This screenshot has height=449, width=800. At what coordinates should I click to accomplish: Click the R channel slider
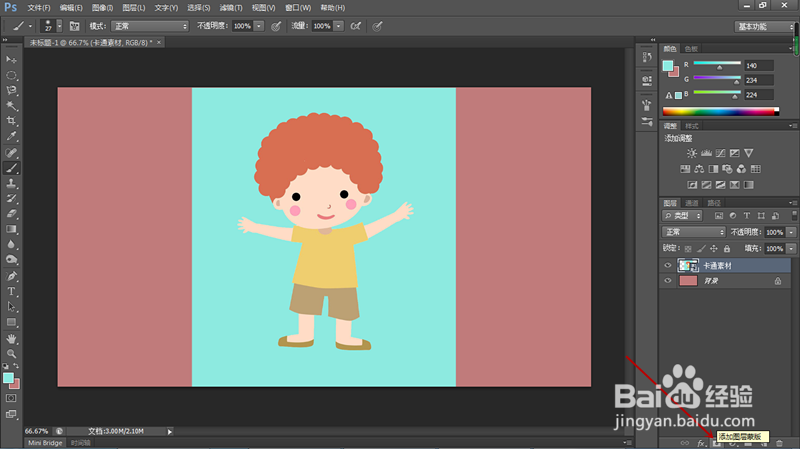717,64
